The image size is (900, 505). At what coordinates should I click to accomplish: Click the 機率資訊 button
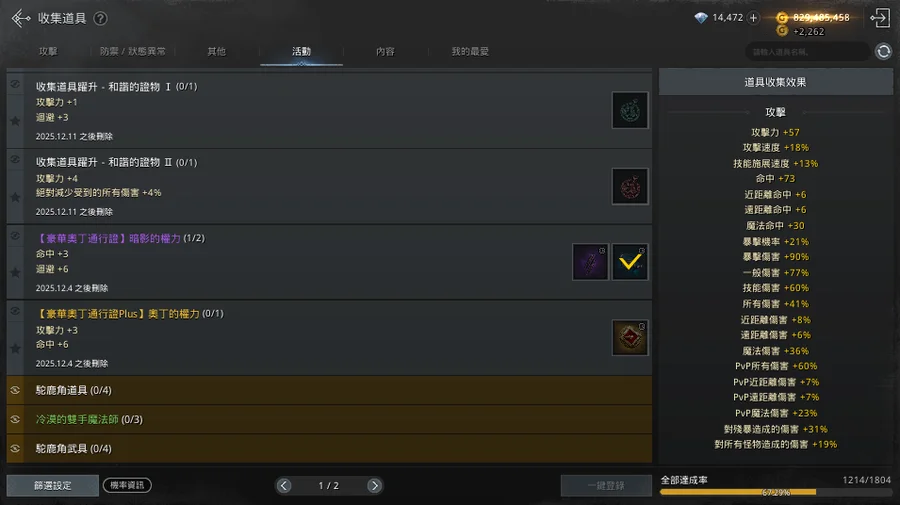(x=127, y=485)
